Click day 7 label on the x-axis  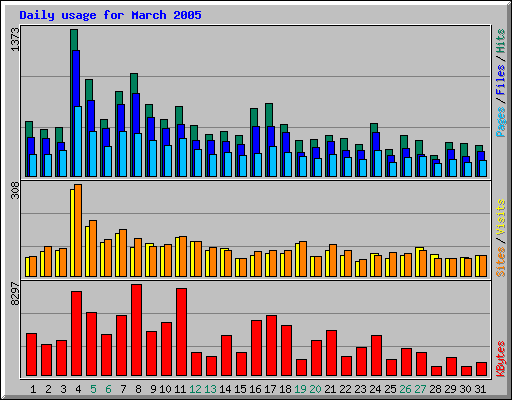coord(123,389)
